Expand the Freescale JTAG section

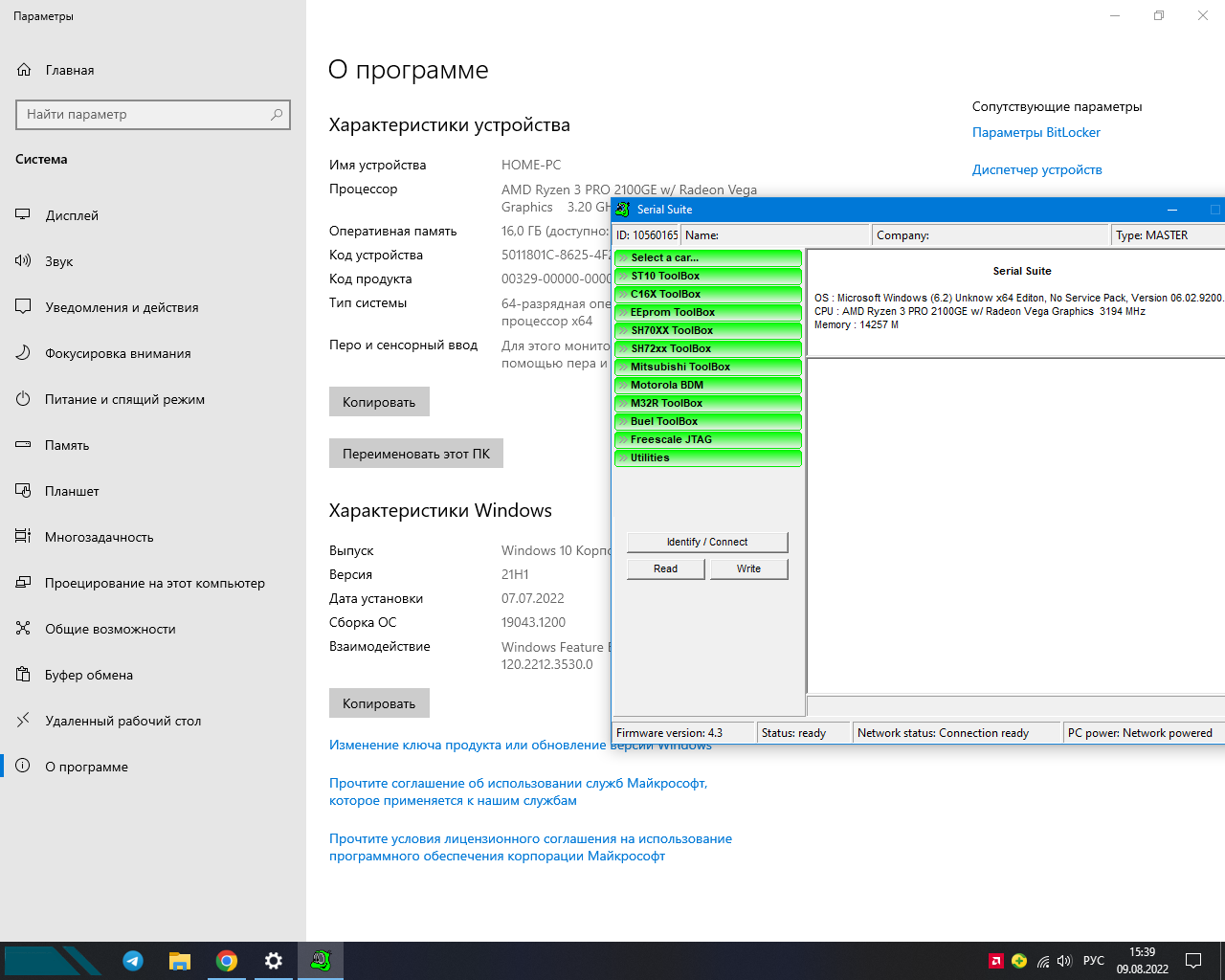coord(707,439)
